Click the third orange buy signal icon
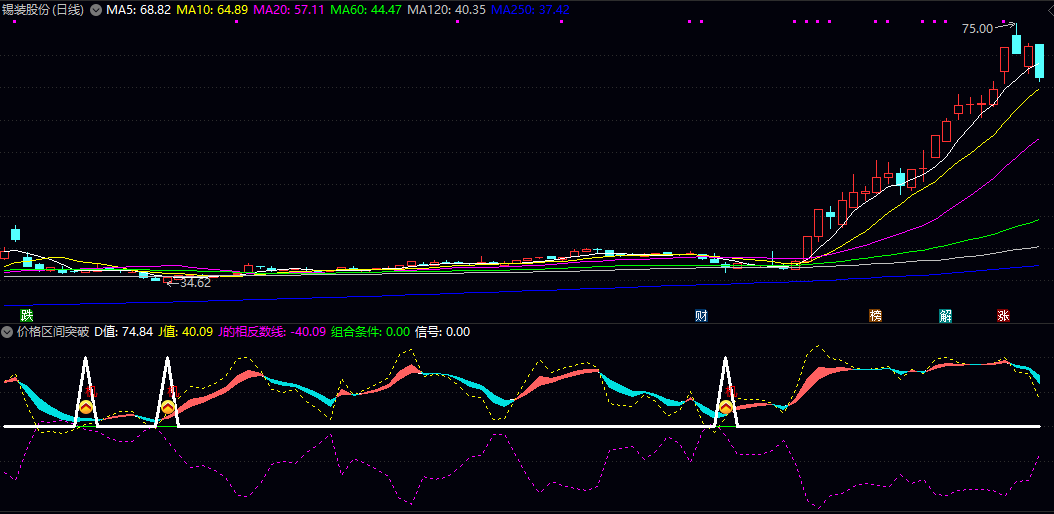Image resolution: width=1054 pixels, height=514 pixels. (727, 408)
